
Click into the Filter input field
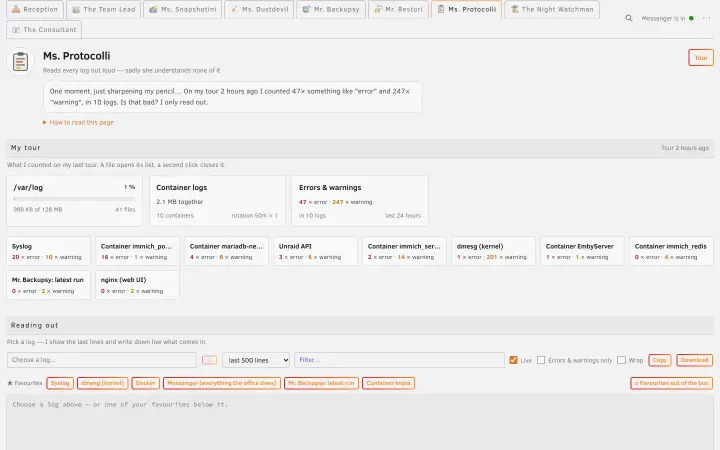click(x=399, y=360)
